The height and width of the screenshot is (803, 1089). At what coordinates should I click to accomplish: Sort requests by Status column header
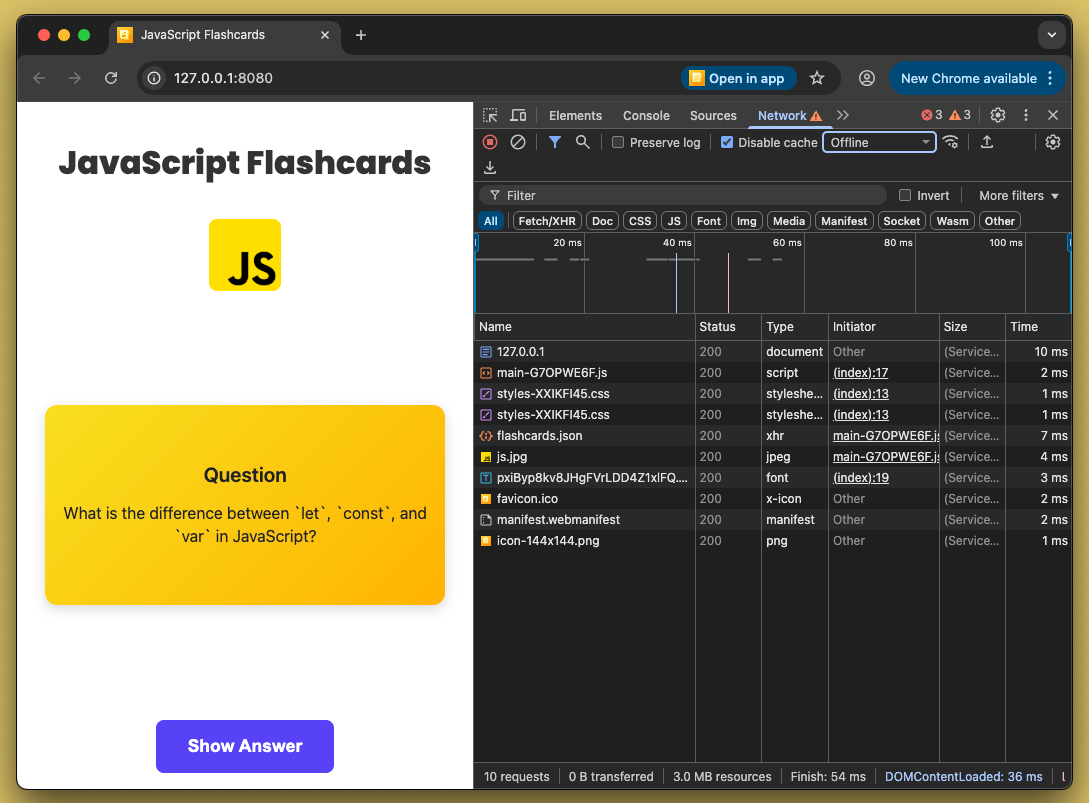(x=728, y=326)
